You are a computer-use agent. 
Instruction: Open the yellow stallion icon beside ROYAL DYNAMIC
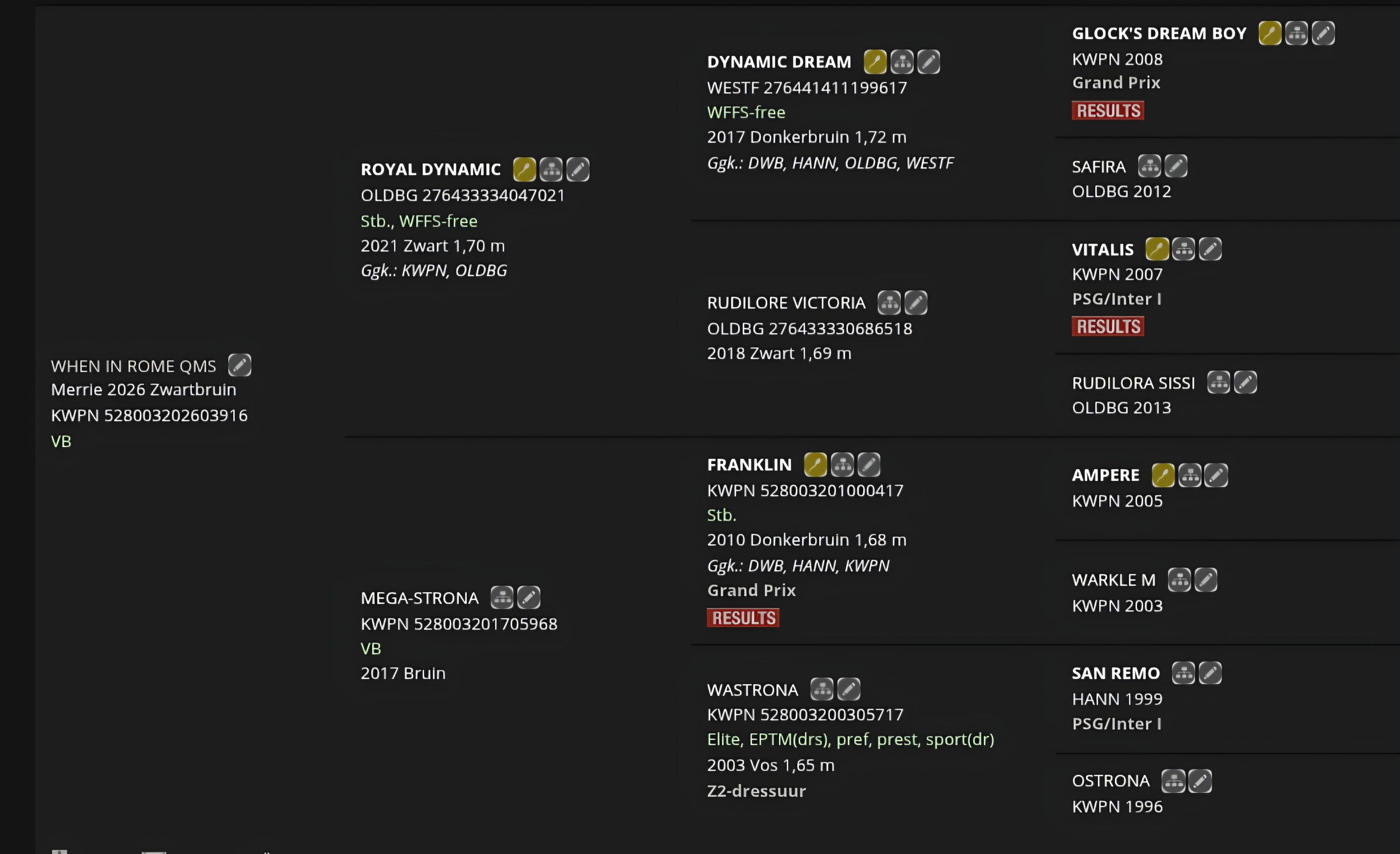coord(524,169)
